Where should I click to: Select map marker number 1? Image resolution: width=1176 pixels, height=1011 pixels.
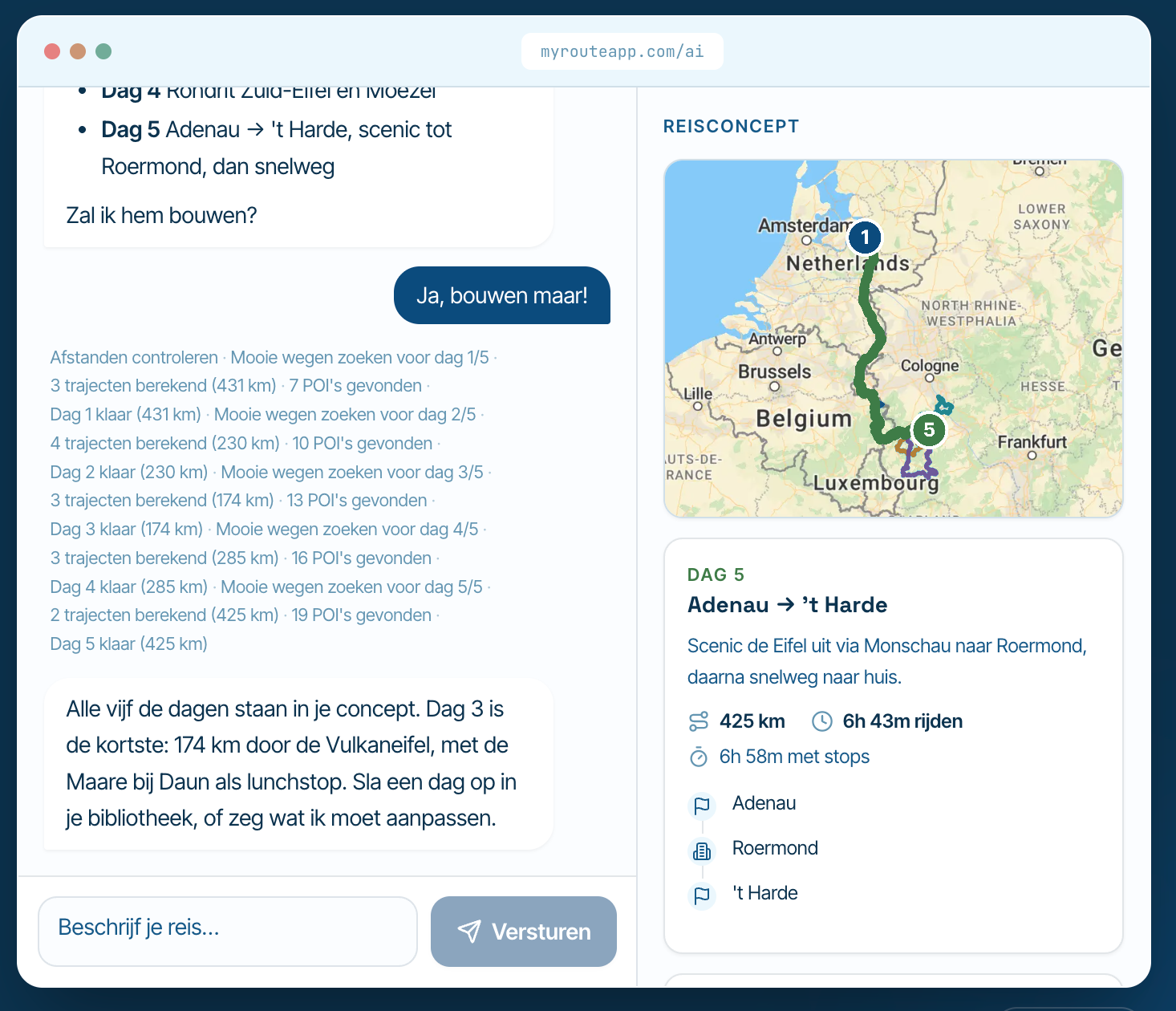(865, 237)
